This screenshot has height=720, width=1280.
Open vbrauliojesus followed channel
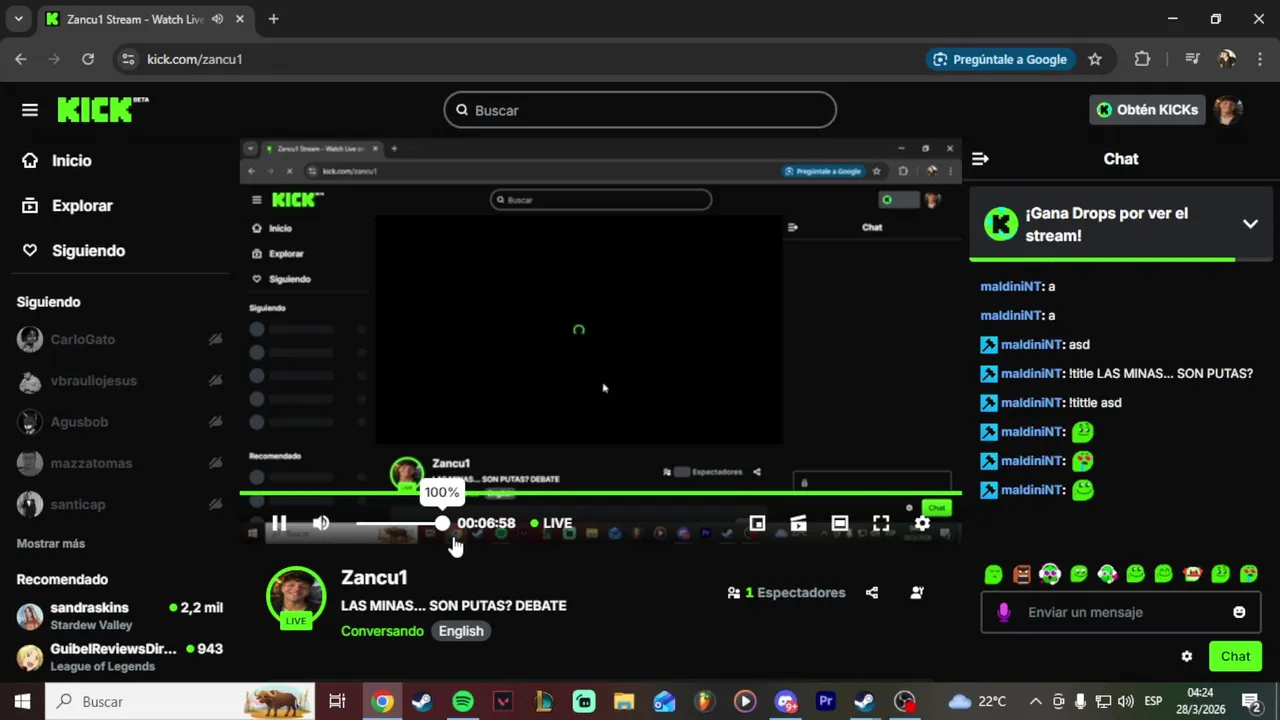[x=120, y=380]
